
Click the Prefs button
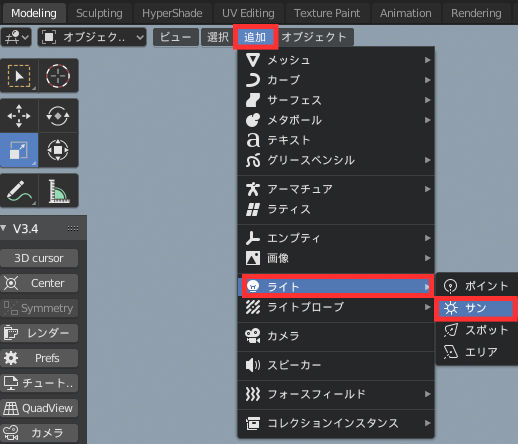pyautogui.click(x=39, y=358)
